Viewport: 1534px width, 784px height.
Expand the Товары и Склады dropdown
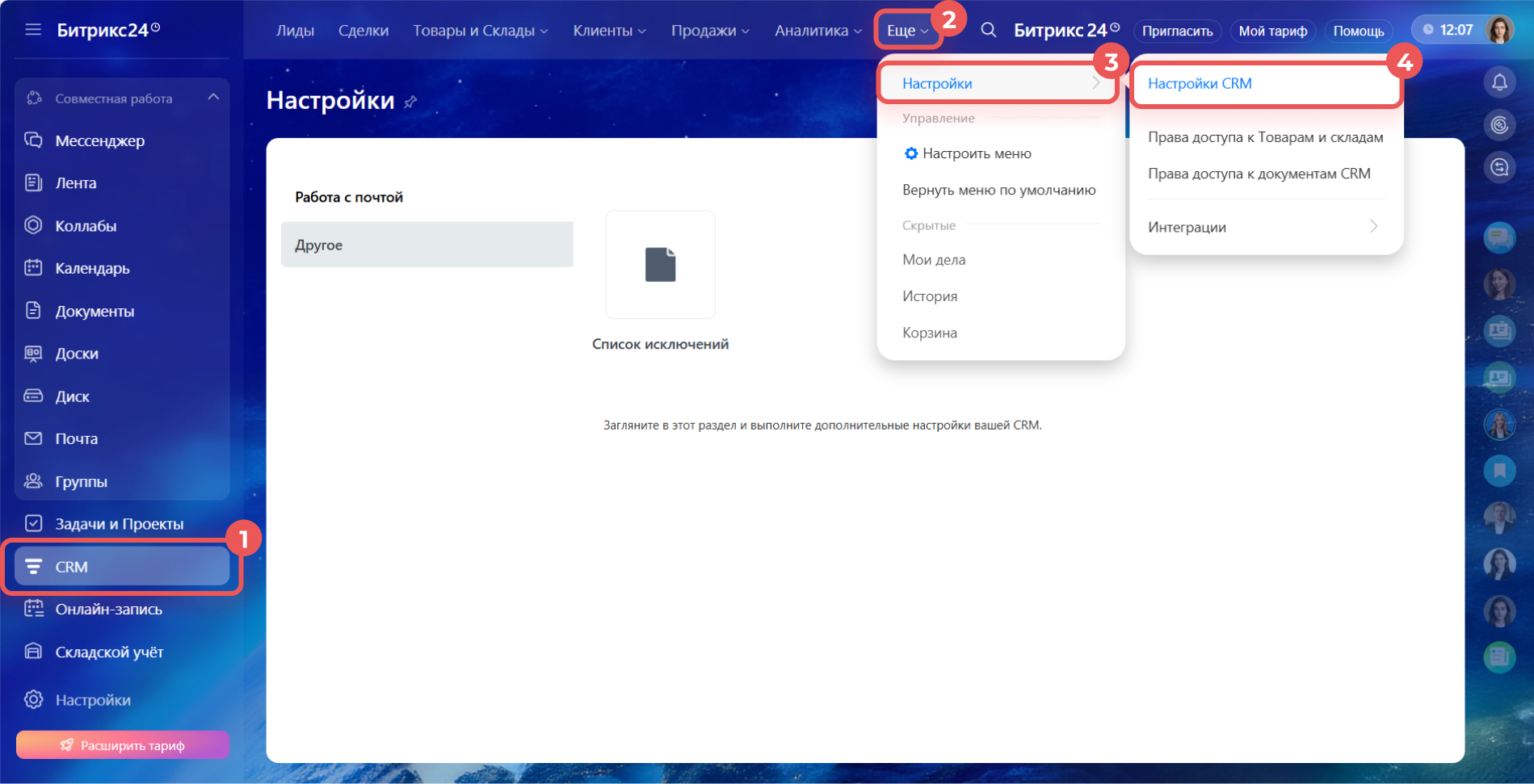(481, 31)
